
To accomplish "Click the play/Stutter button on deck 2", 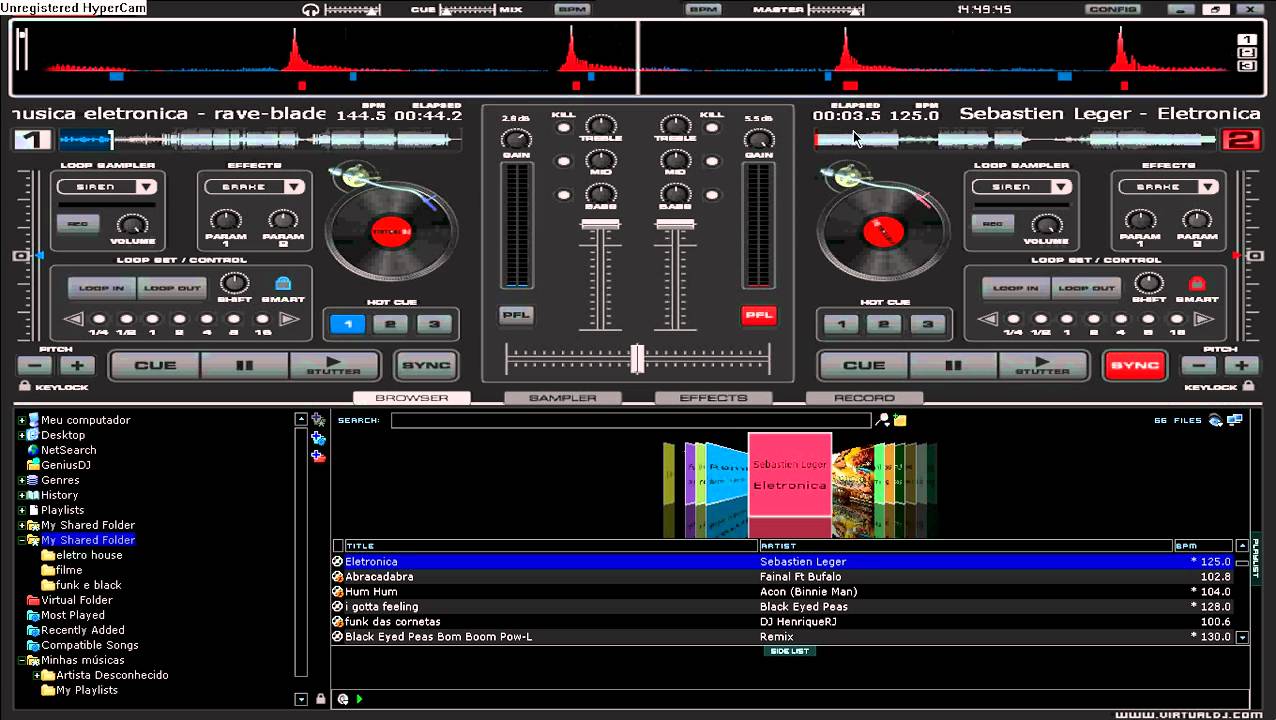I will click(1042, 365).
